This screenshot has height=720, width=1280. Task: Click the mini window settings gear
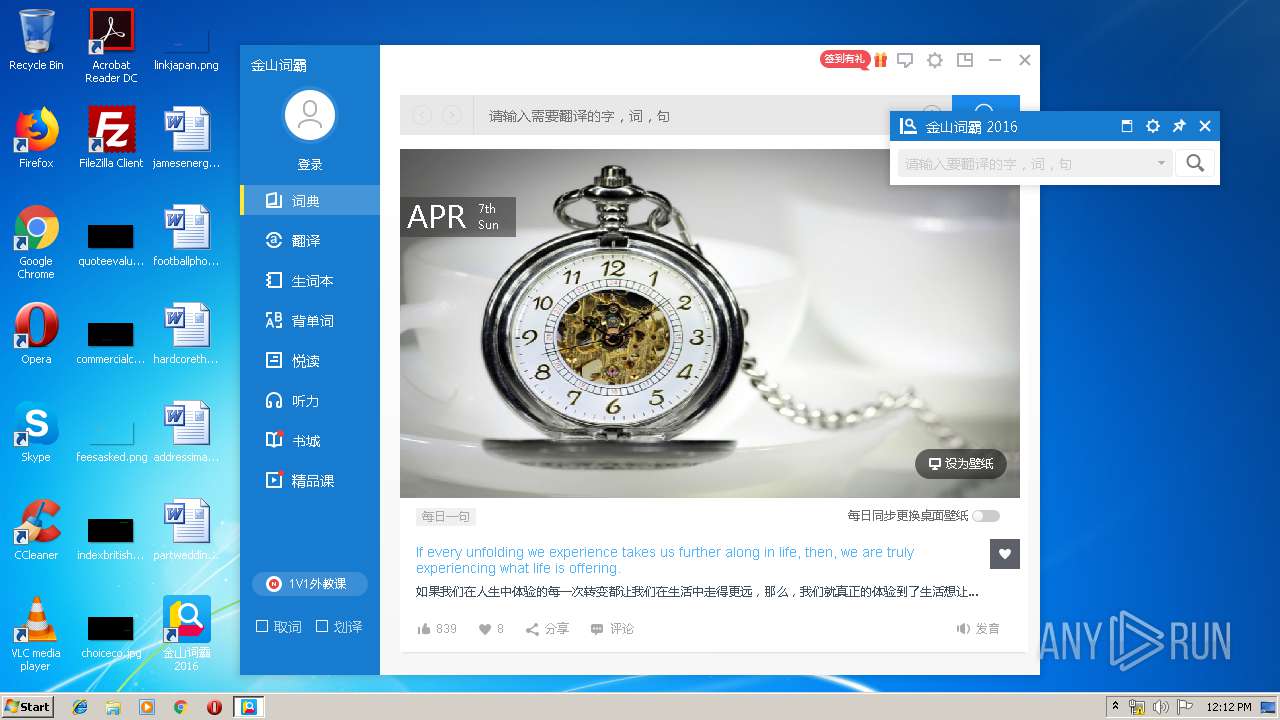coord(1153,126)
